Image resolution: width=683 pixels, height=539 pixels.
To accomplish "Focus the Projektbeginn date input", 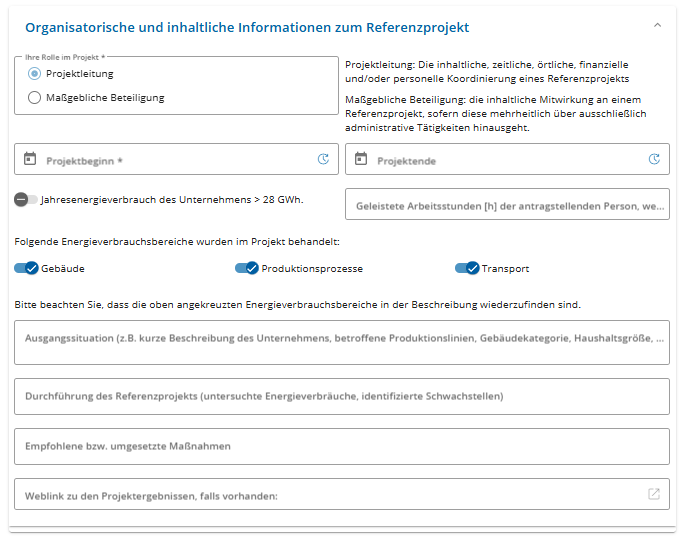I will tap(176, 159).
